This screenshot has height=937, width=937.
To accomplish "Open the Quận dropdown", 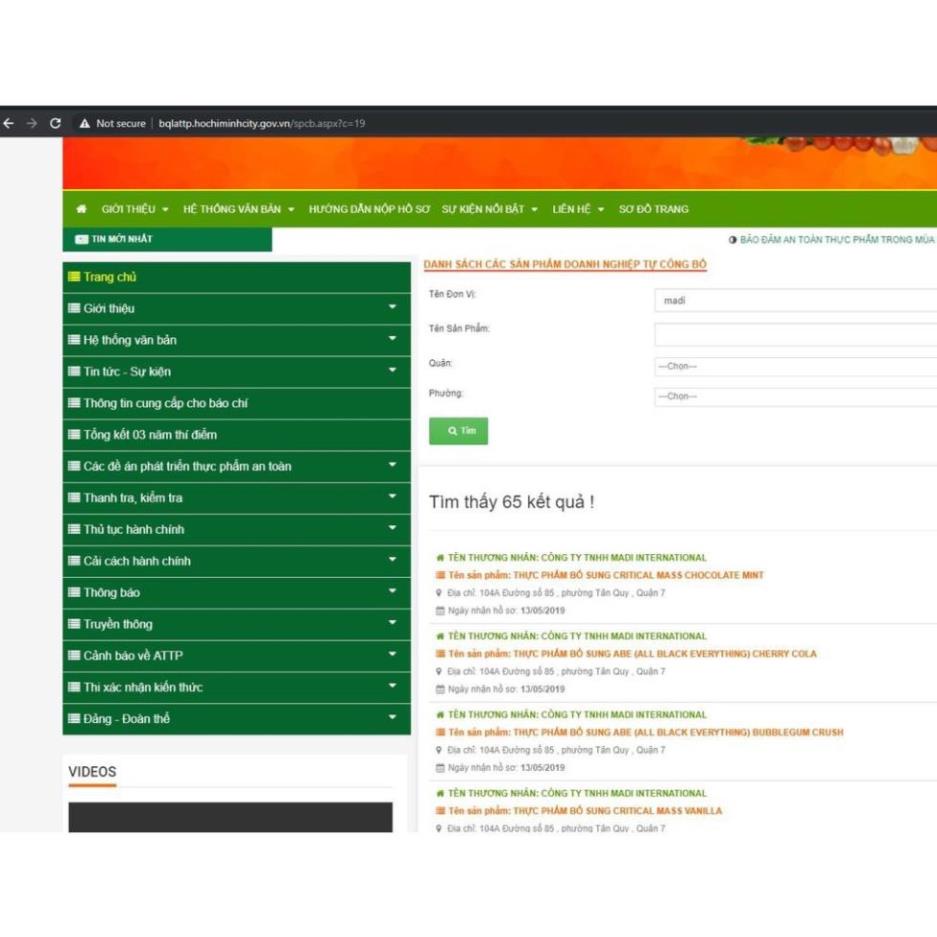I will (x=795, y=366).
